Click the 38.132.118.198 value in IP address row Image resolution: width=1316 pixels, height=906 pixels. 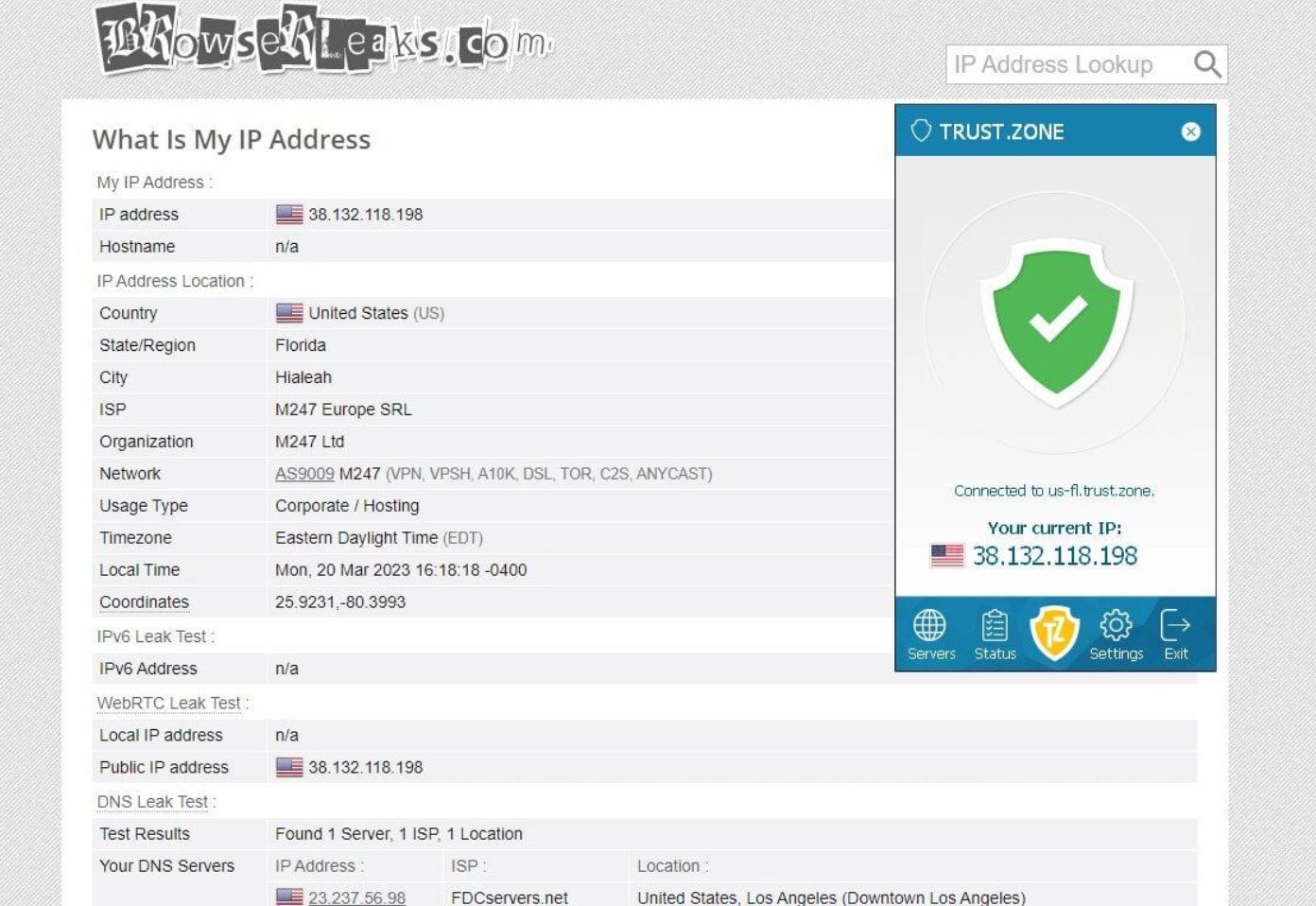coord(366,215)
